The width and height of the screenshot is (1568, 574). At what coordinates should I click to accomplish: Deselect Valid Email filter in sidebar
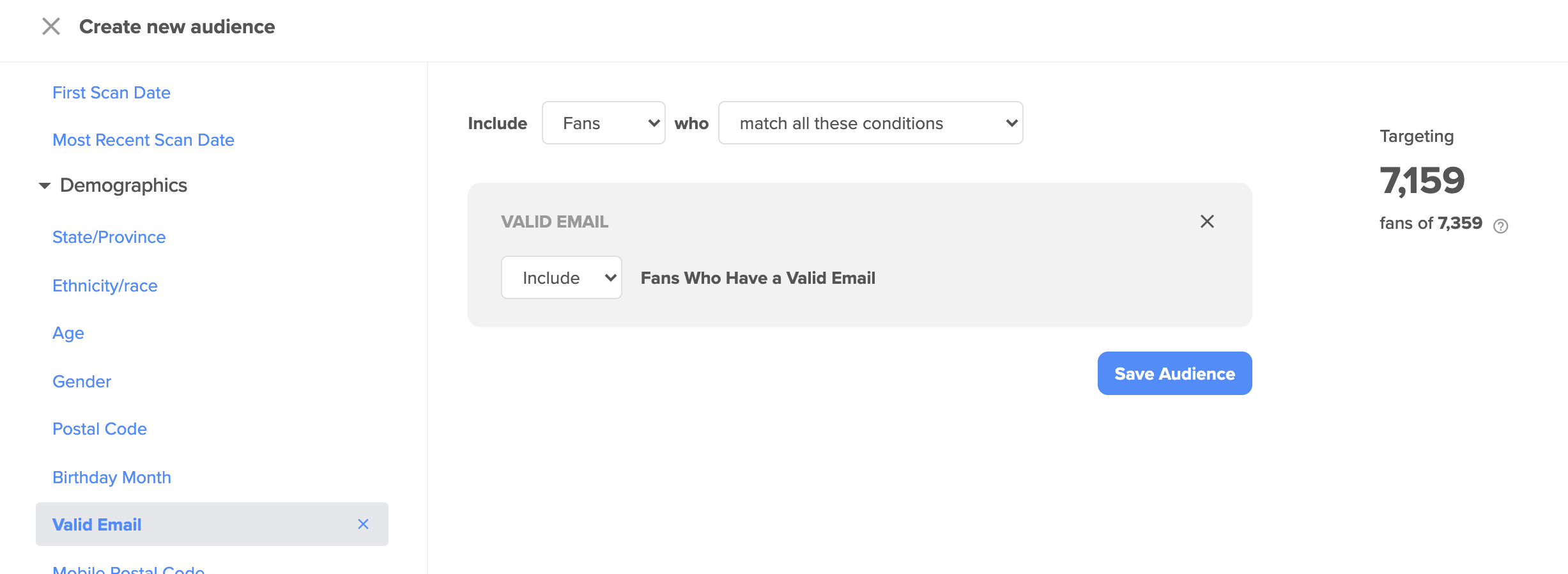363,524
